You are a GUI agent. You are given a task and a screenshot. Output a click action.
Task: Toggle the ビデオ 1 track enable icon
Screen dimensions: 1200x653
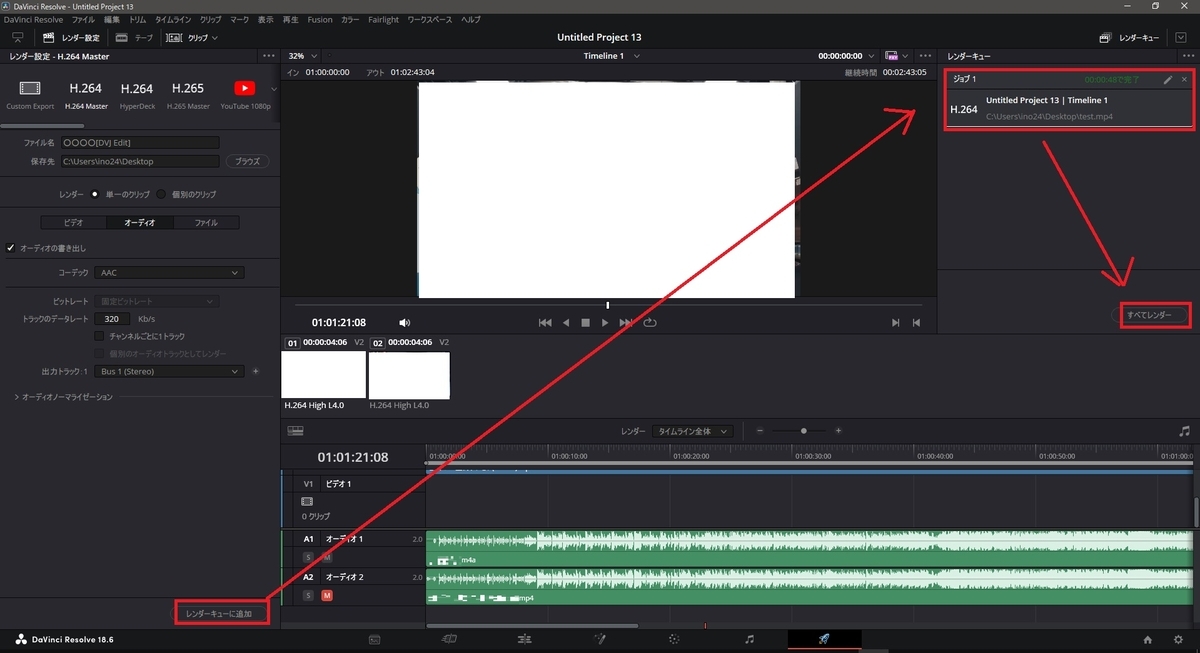pos(308,501)
